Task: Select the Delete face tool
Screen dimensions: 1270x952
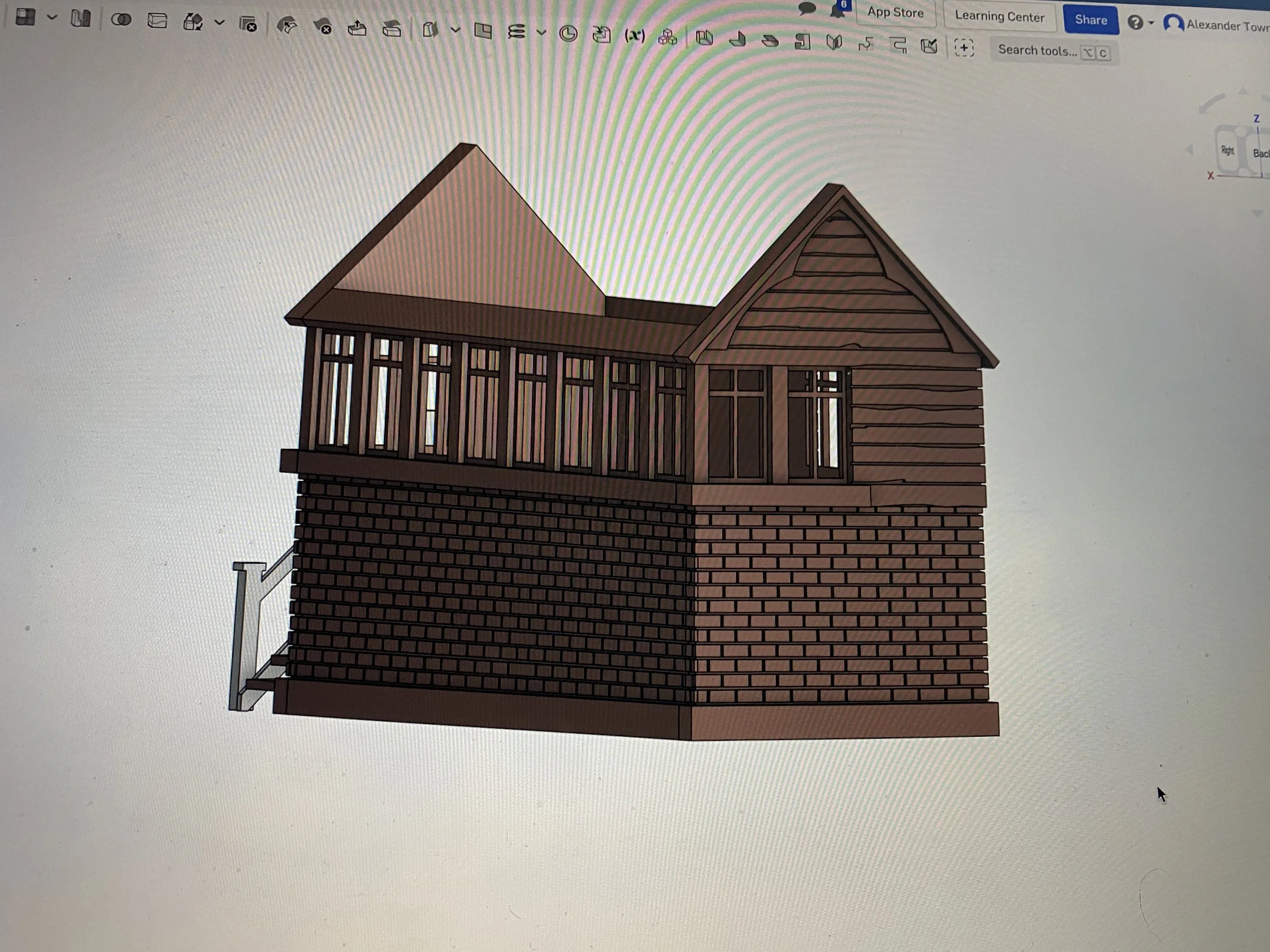Action: [x=323, y=27]
